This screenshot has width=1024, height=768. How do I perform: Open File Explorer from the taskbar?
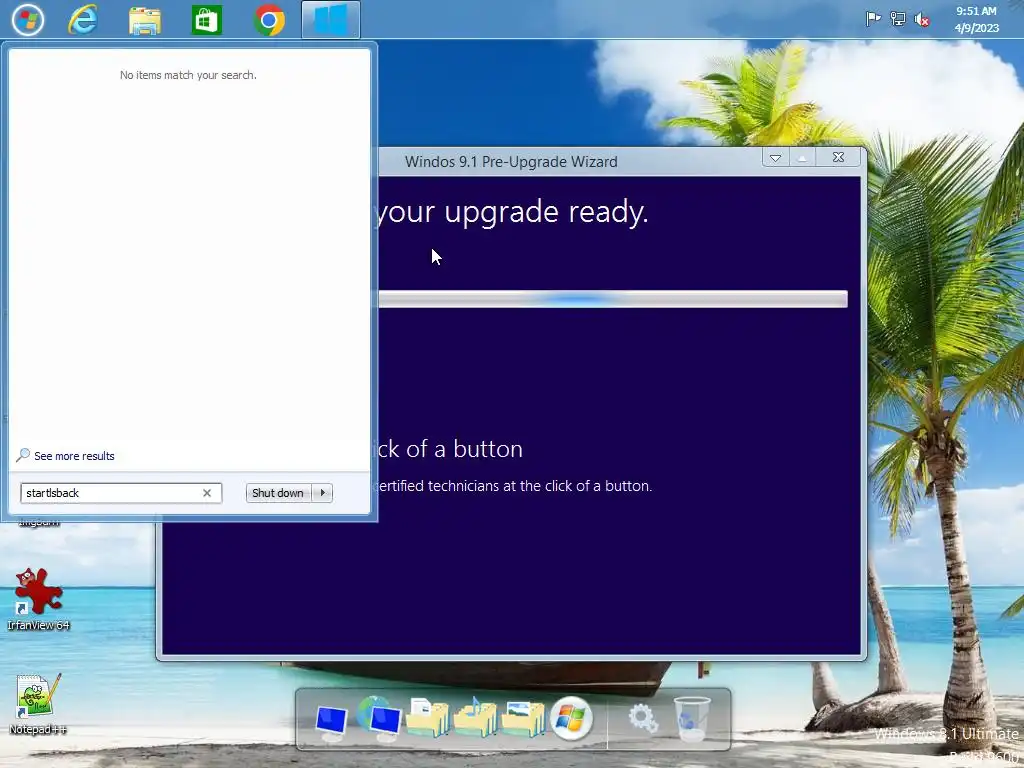[x=144, y=20]
